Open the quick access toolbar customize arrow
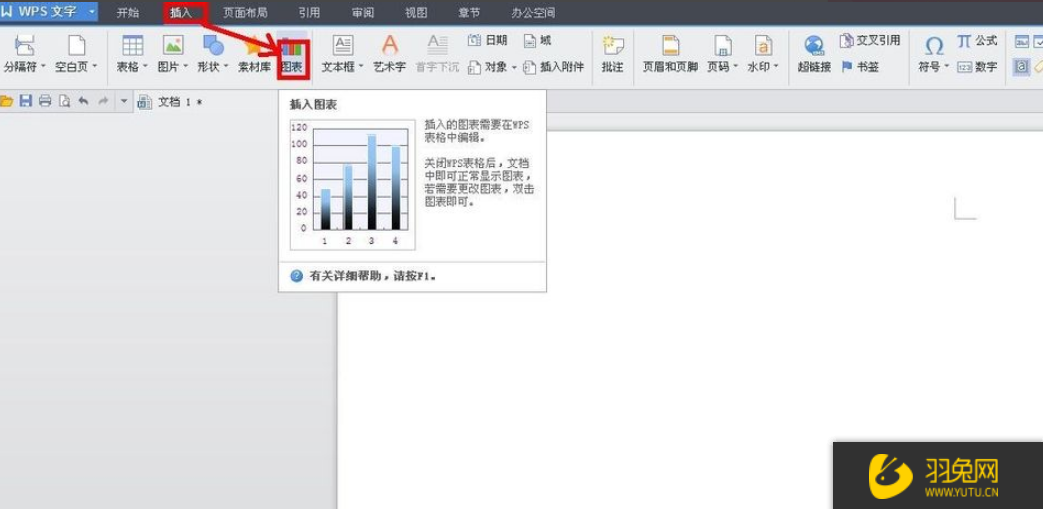 [124, 101]
